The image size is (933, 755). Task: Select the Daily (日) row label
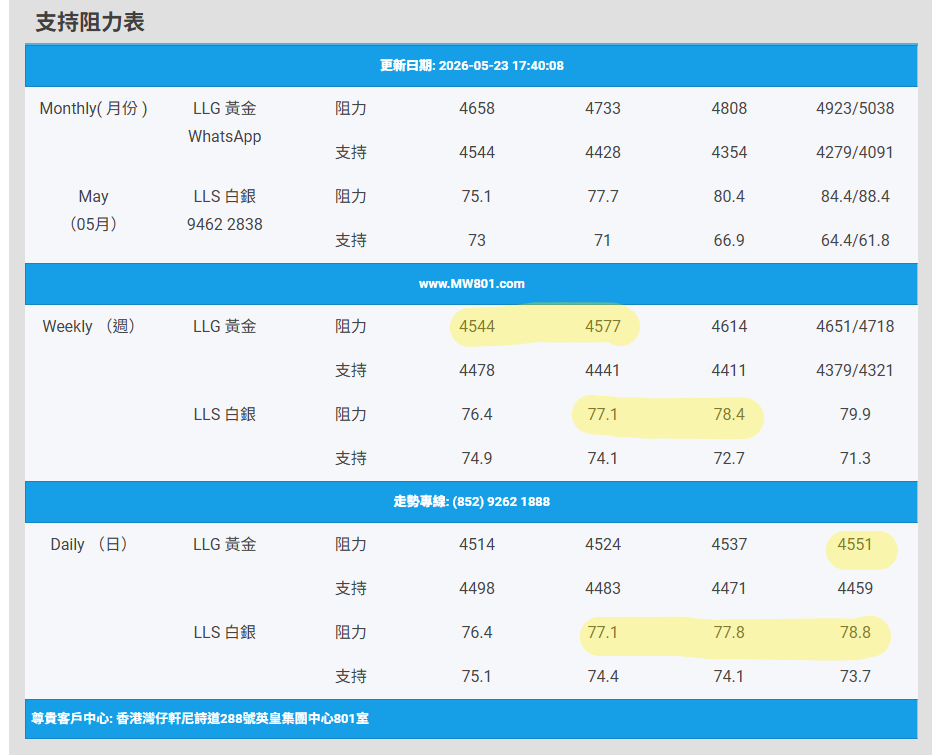[x=89, y=544]
